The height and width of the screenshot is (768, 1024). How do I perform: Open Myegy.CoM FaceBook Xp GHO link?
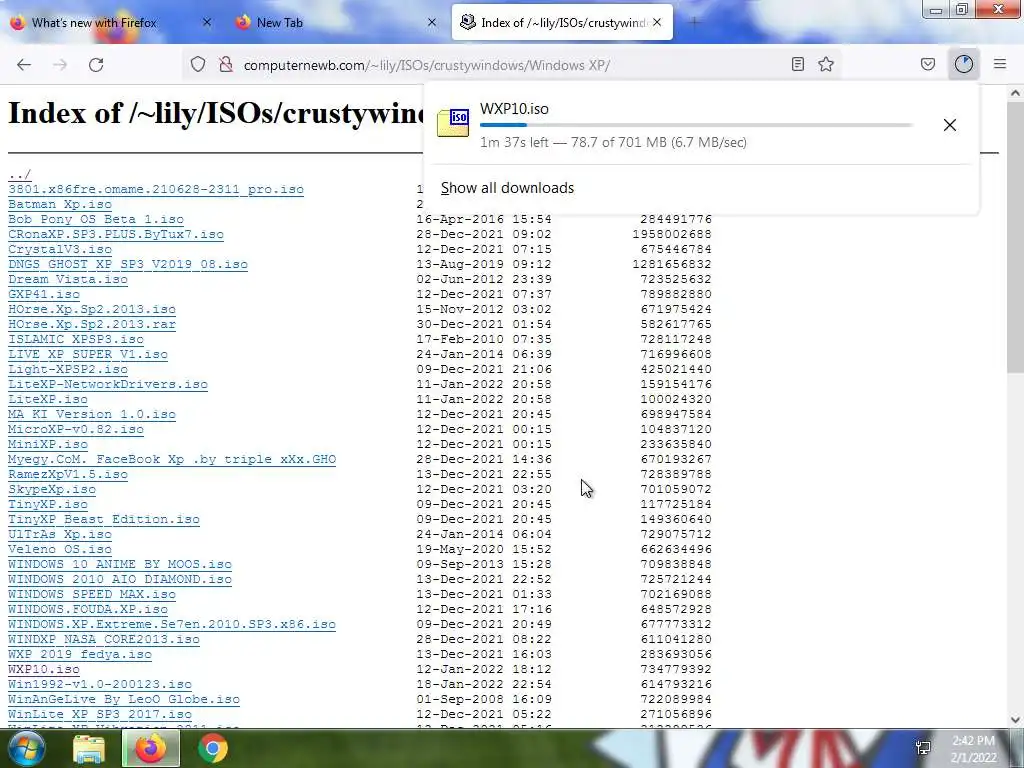[x=172, y=460]
